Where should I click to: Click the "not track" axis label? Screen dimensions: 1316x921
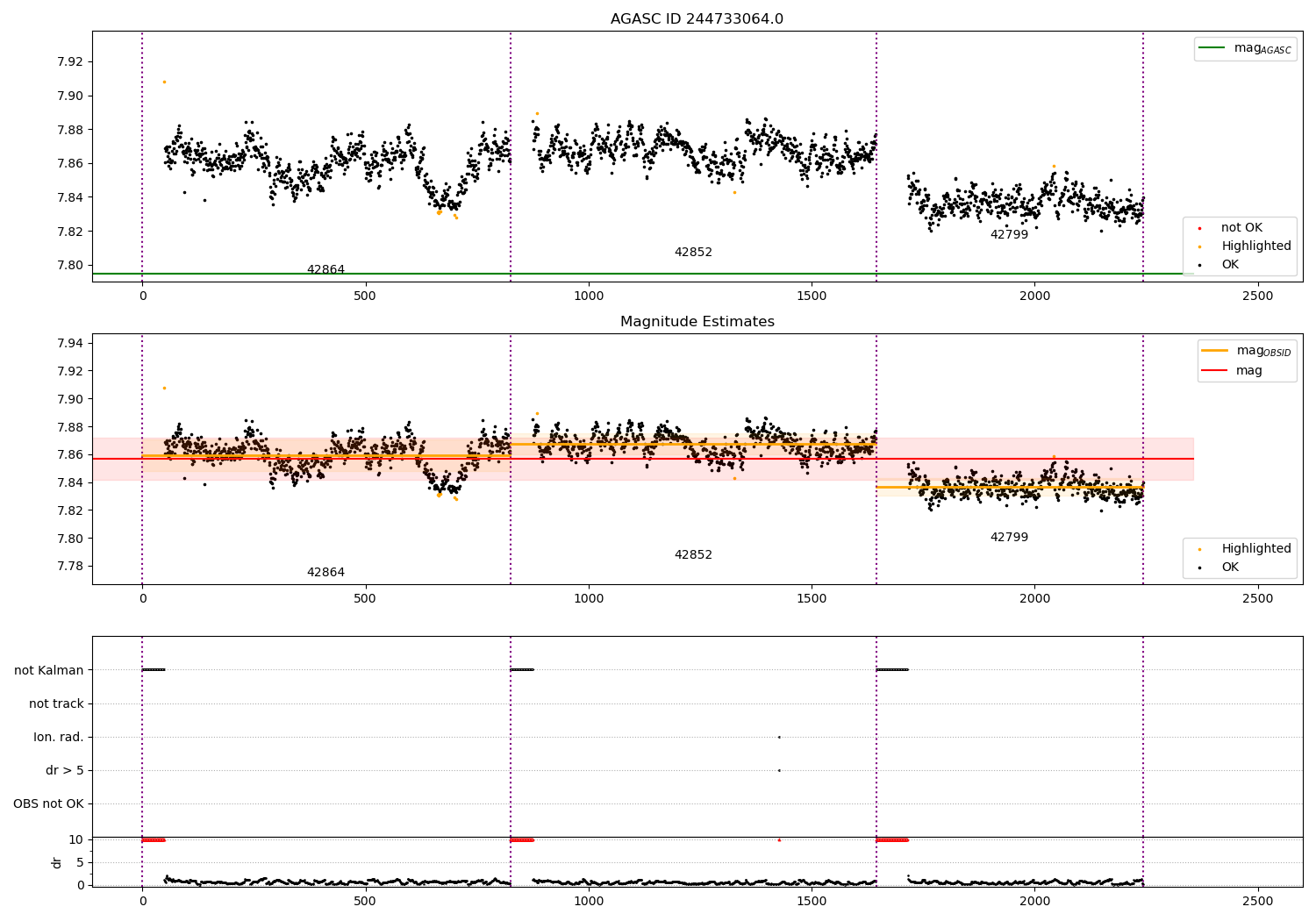[x=56, y=704]
